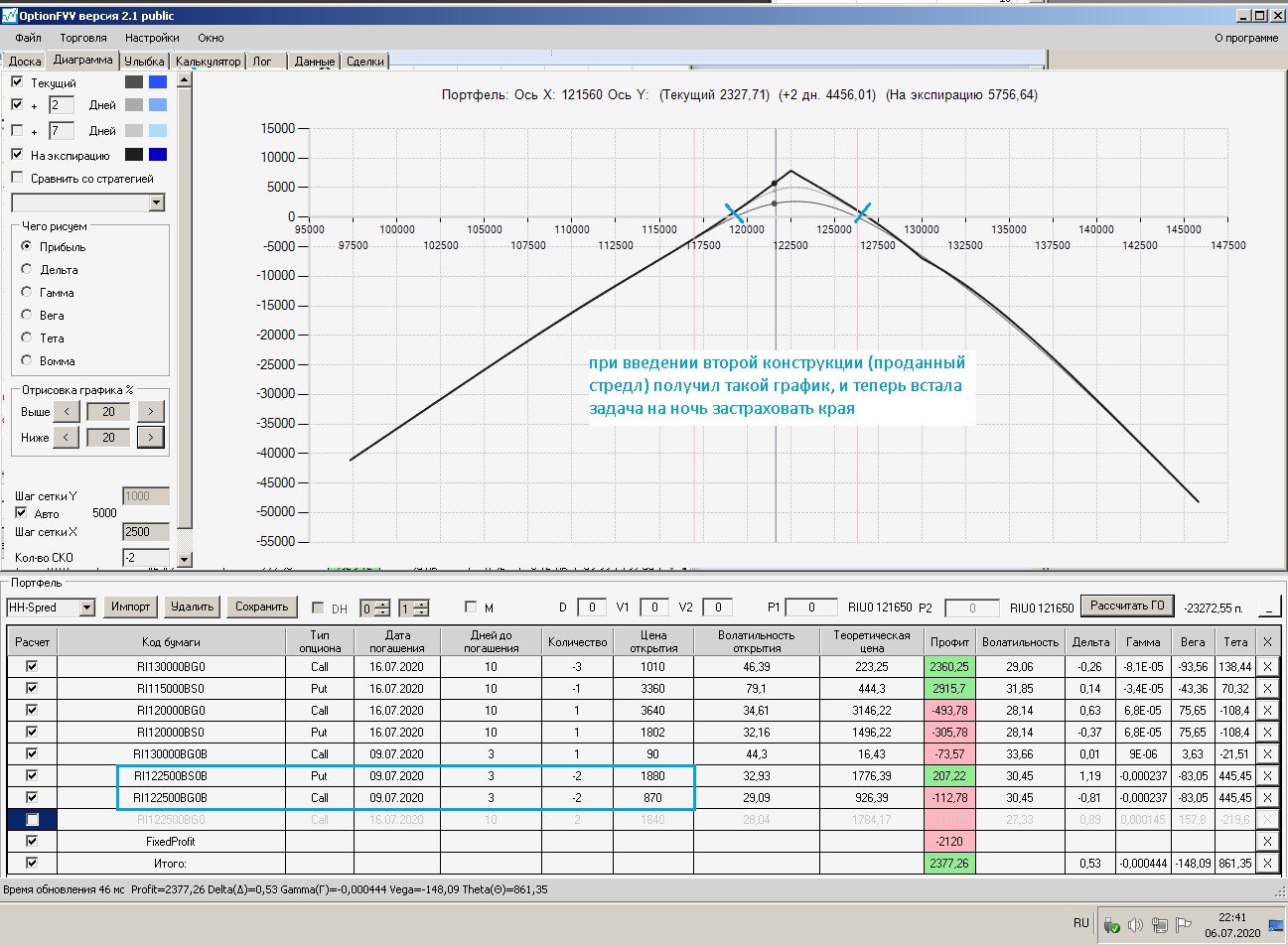Open the OptionFVV title bar application icon

10,15
